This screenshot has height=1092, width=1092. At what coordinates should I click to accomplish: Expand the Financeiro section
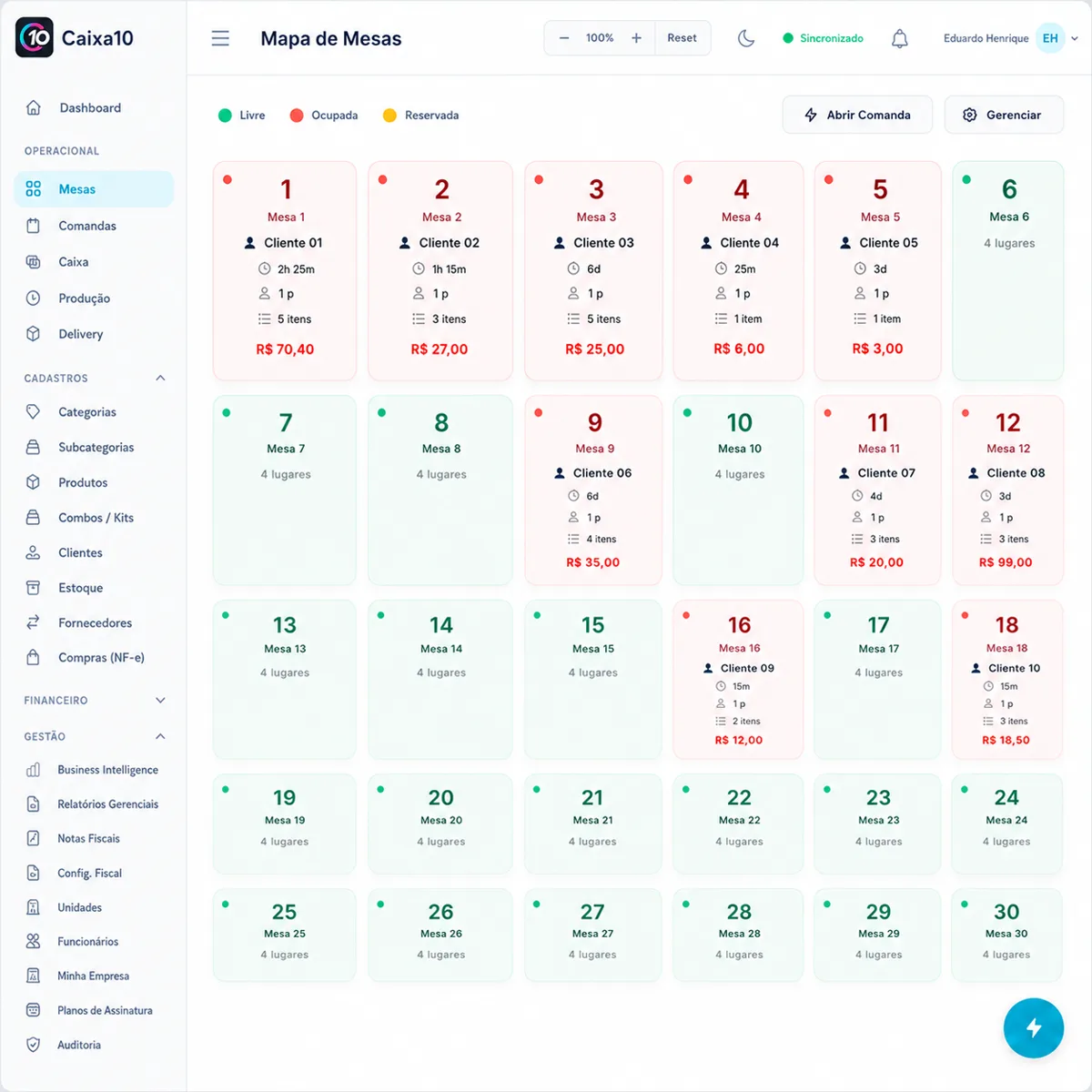point(160,700)
